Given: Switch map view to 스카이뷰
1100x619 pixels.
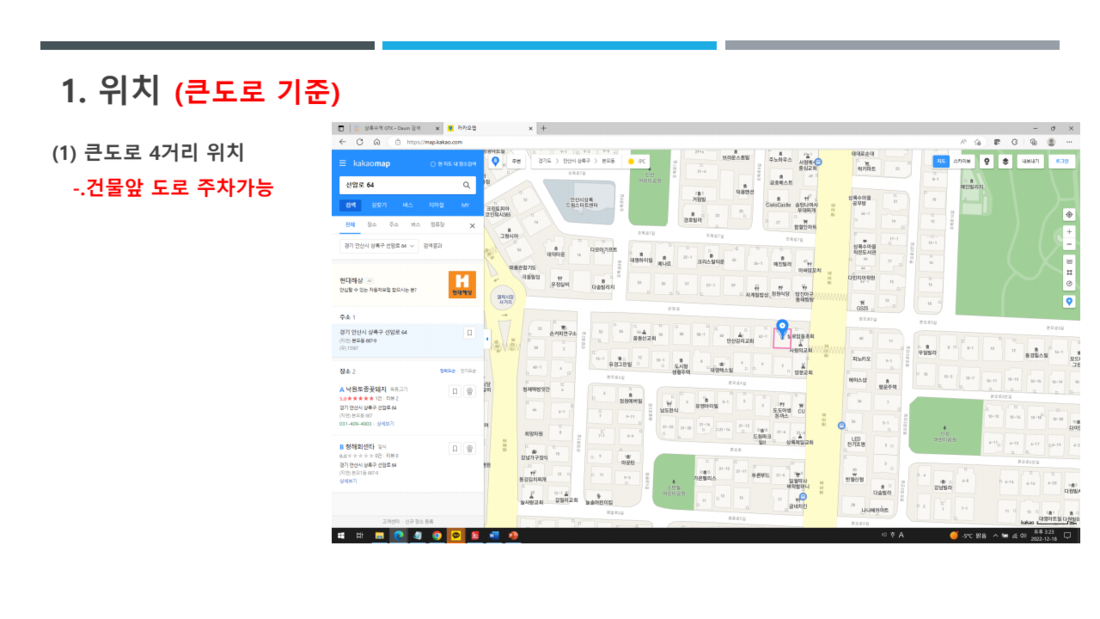Looking at the screenshot, I should tap(963, 161).
